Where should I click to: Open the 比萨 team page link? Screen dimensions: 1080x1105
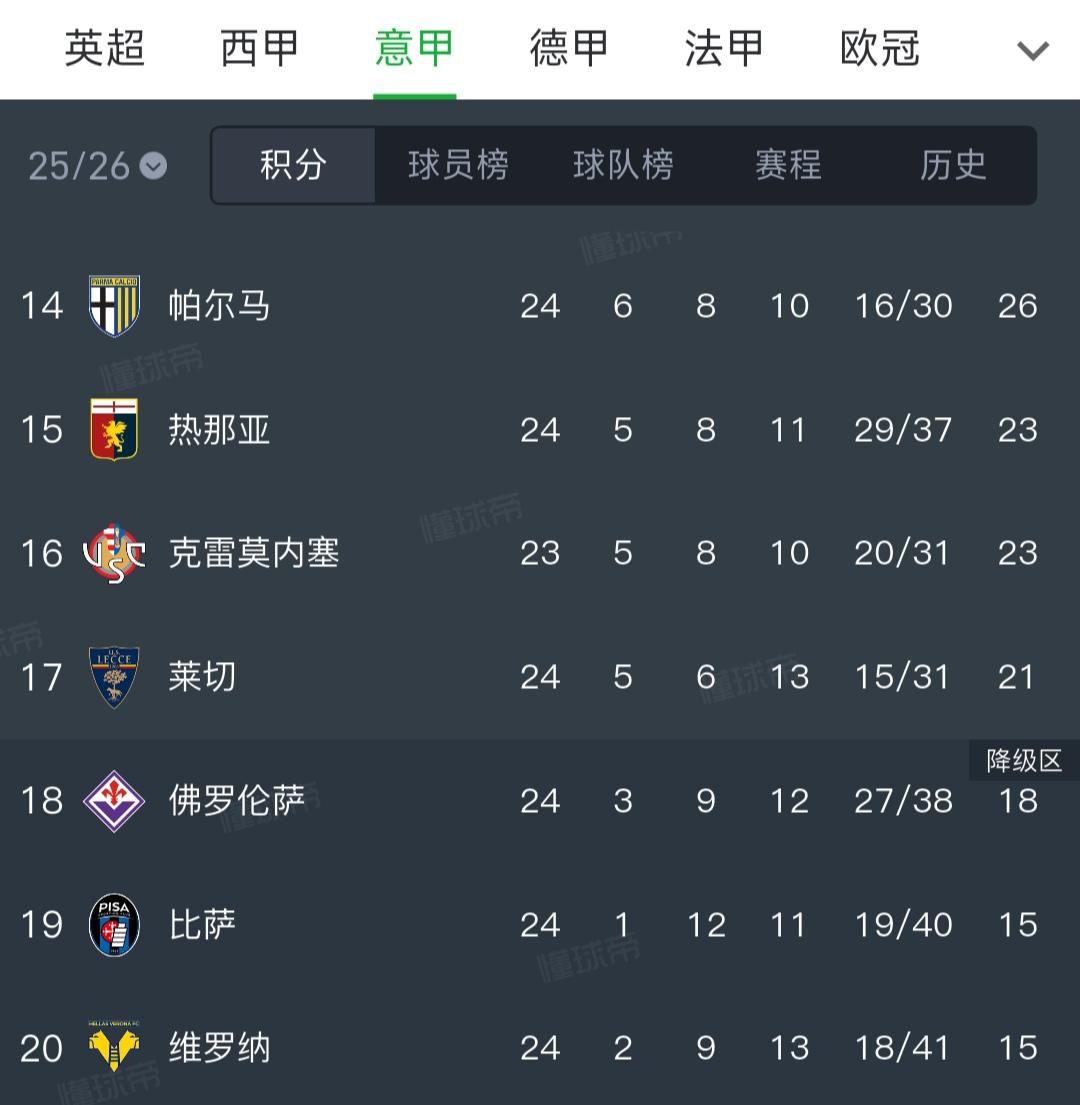(203, 925)
